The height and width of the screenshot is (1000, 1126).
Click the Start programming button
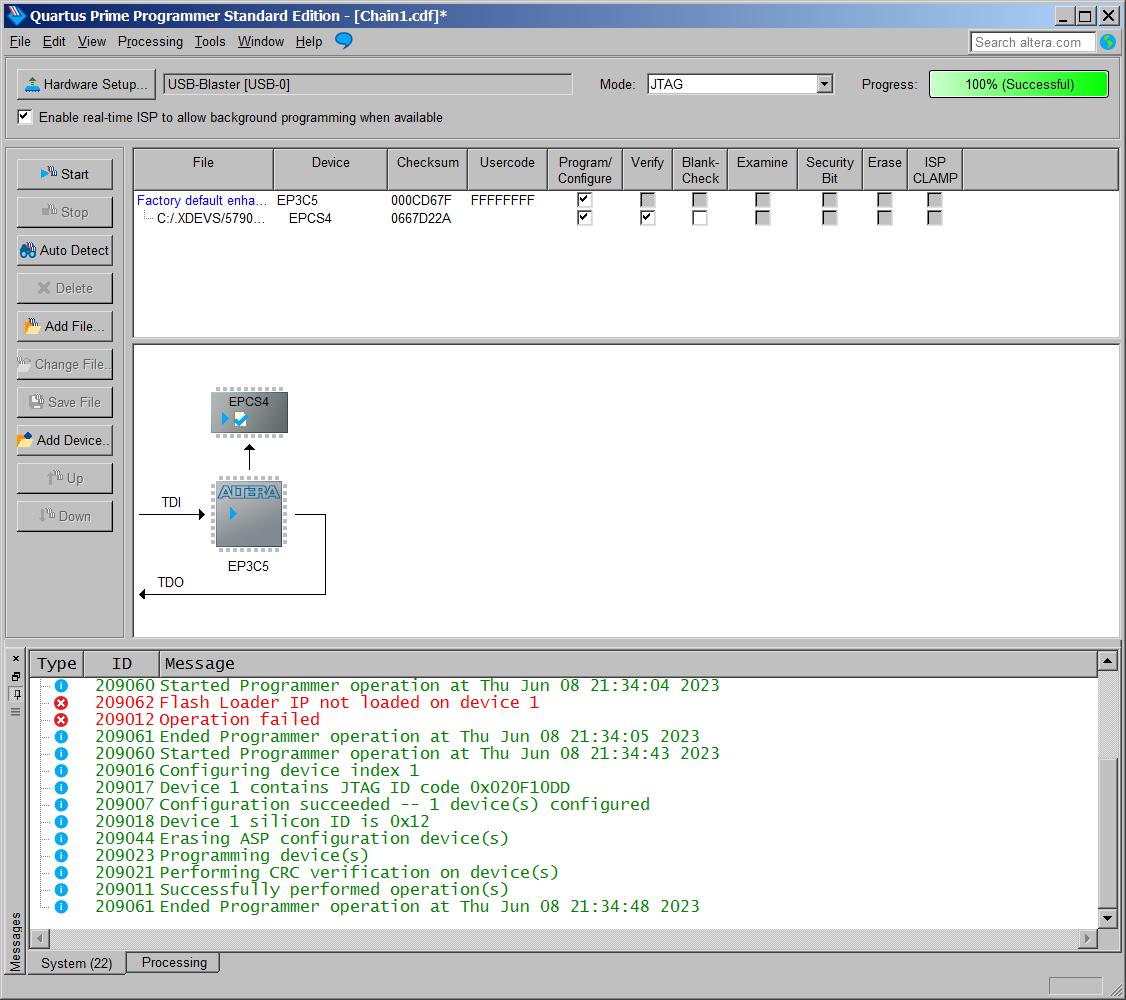65,174
